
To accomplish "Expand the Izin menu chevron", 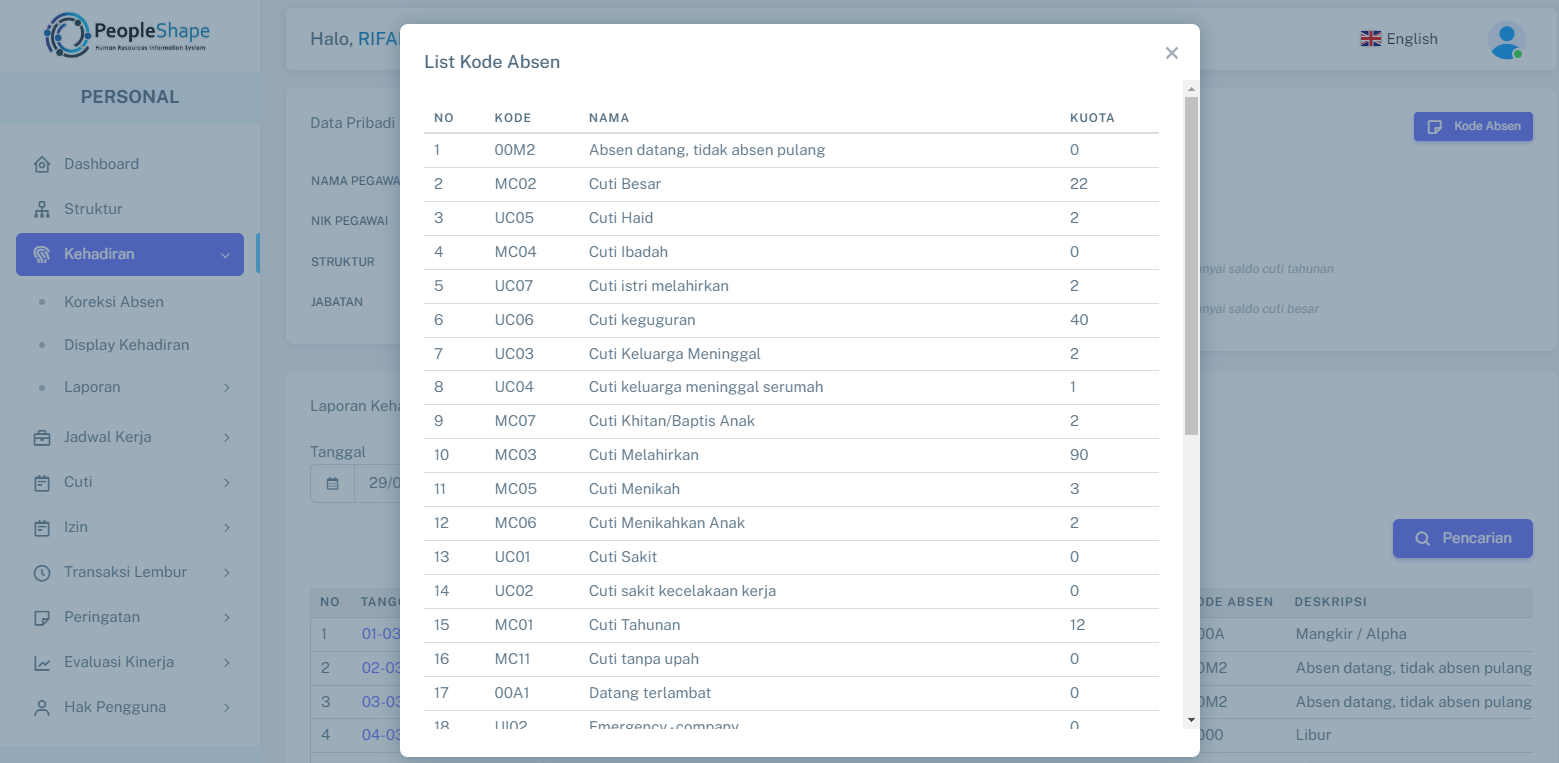I will point(227,527).
